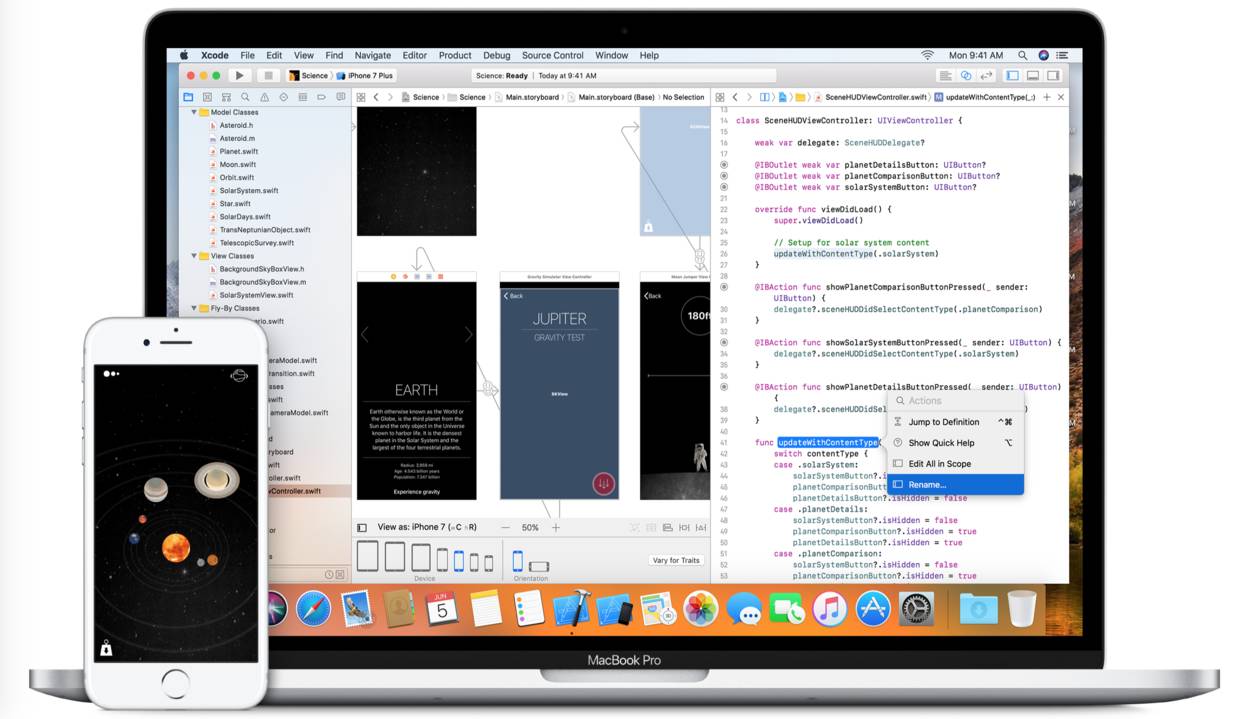The image size is (1240, 719).
Task: Run the Science project with the play button
Action: (x=239, y=75)
